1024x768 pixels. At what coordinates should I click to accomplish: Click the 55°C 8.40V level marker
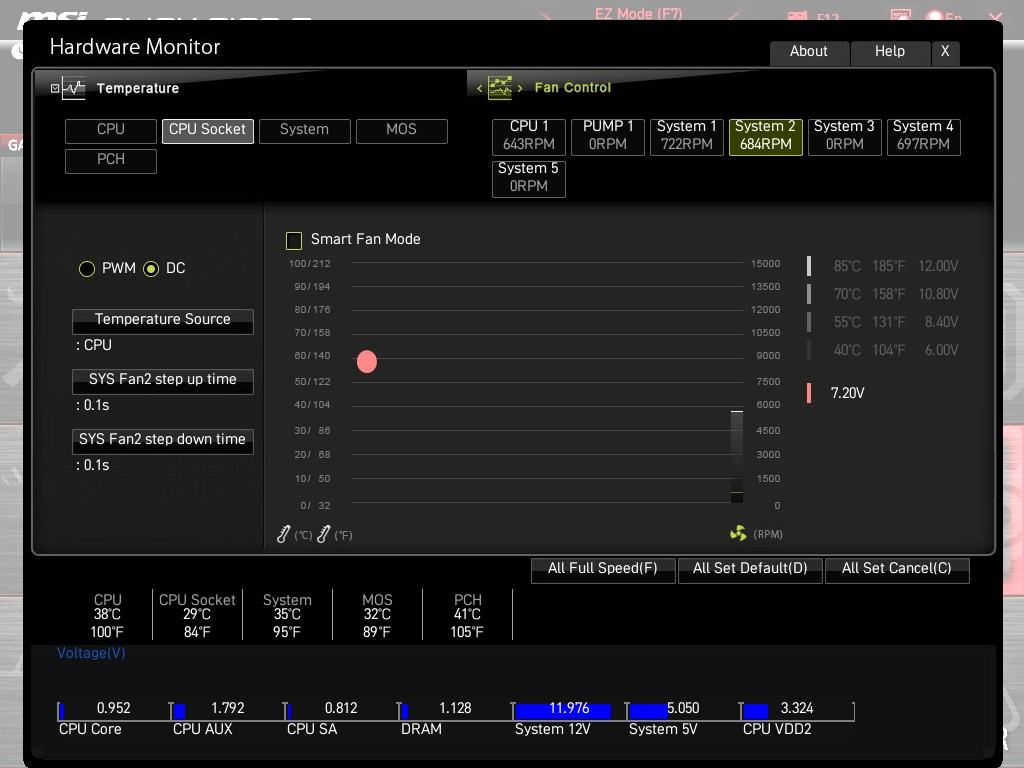(x=809, y=322)
